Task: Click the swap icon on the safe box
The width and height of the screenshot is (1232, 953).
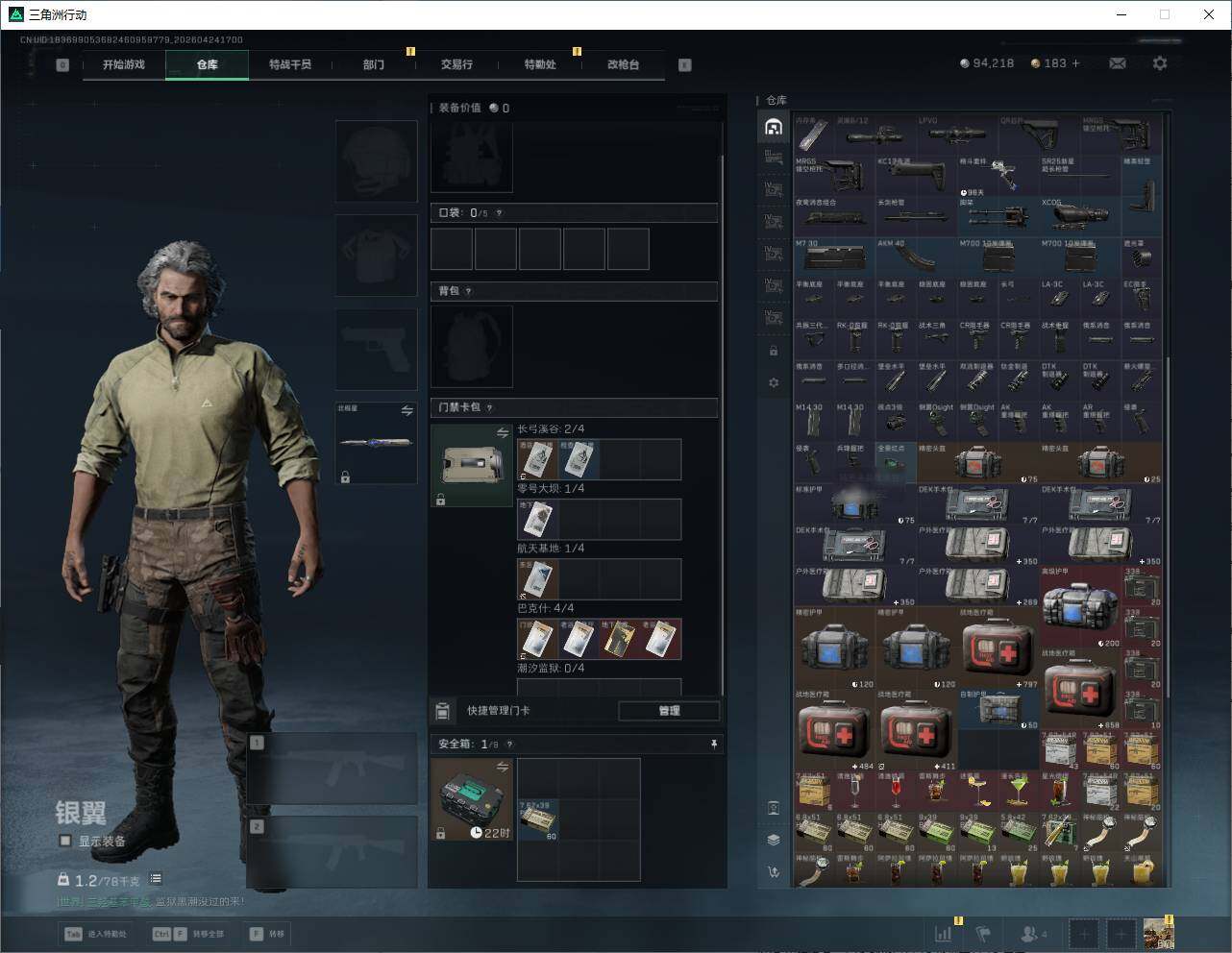Action: tap(502, 767)
